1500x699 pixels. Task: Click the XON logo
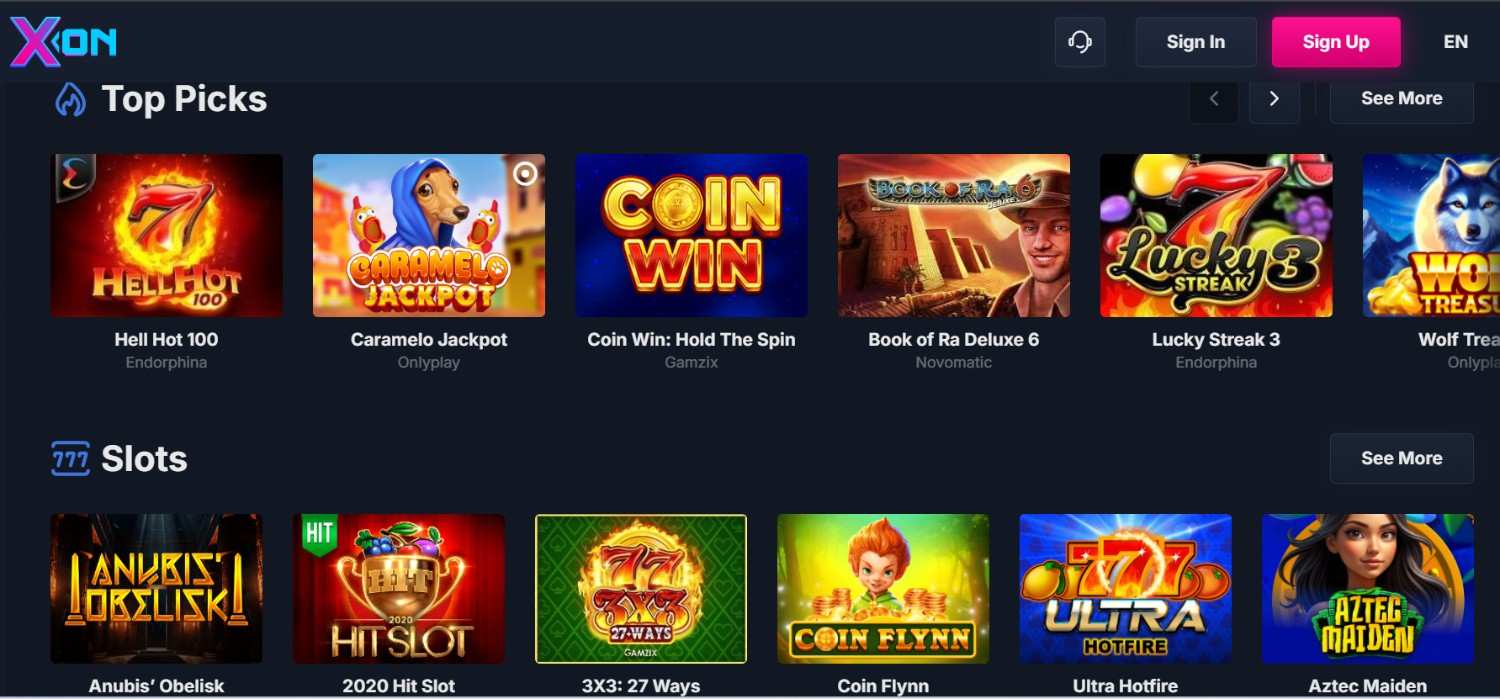64,42
